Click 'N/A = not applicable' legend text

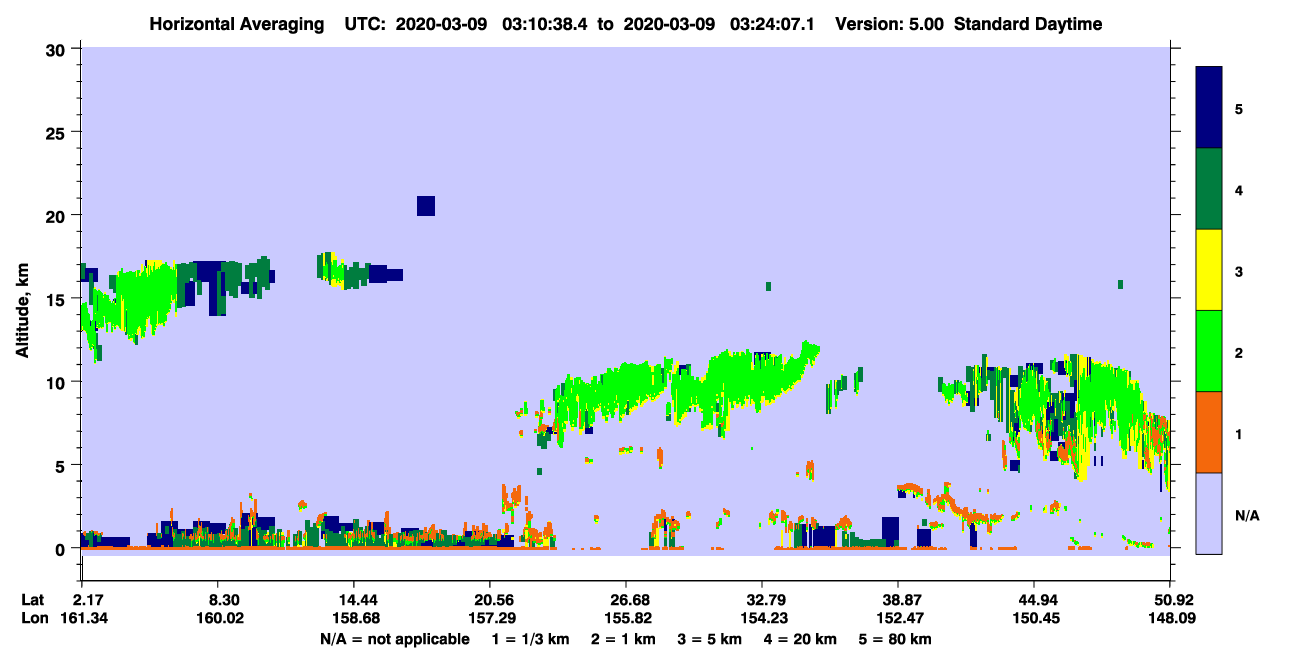click(x=394, y=638)
